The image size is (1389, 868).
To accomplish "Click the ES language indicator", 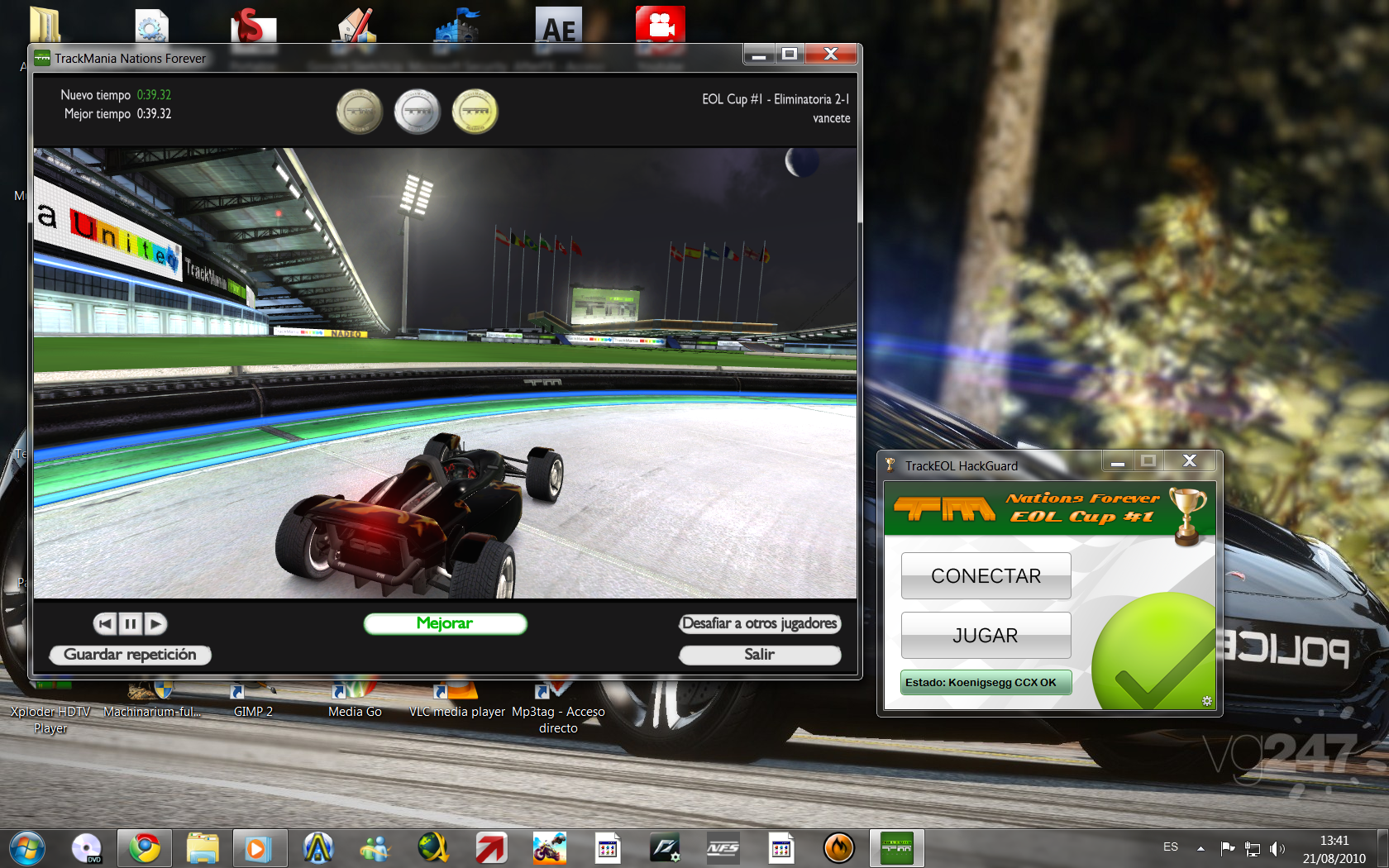I will pos(1171,847).
